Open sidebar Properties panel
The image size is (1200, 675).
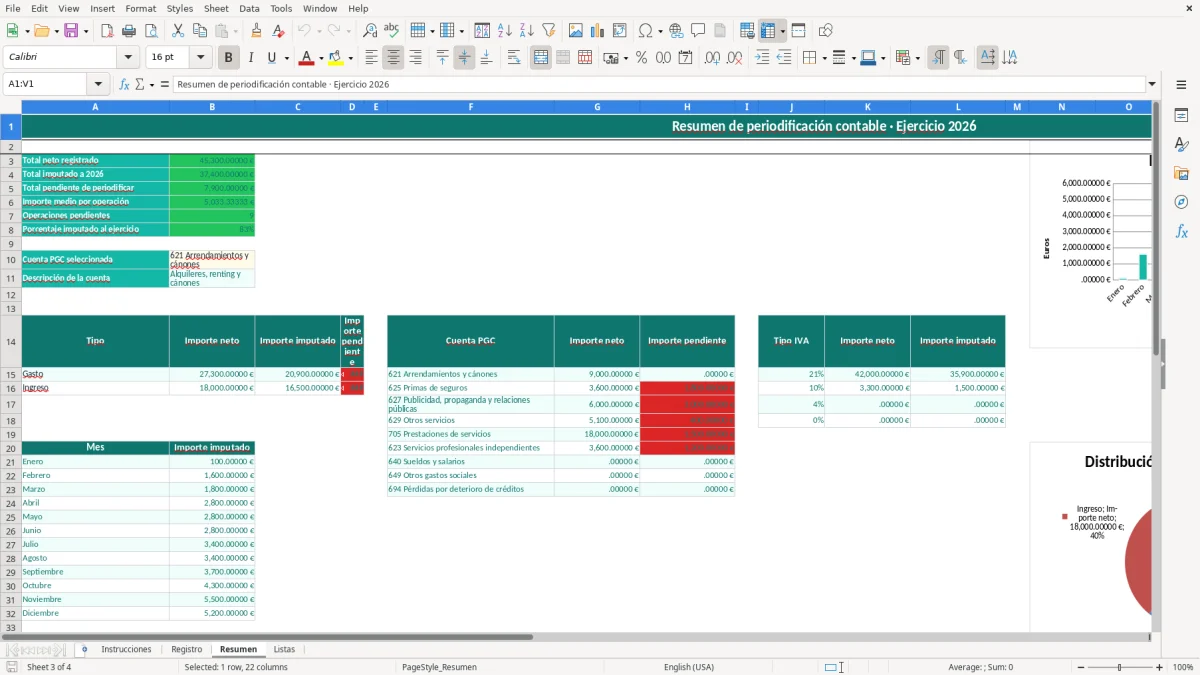1181,116
